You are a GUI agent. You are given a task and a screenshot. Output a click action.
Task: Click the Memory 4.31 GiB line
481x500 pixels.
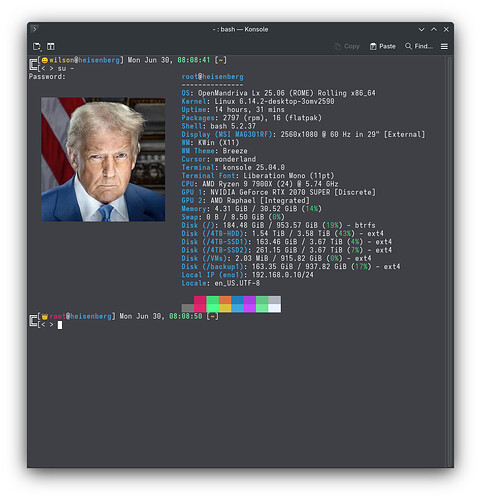click(252, 209)
